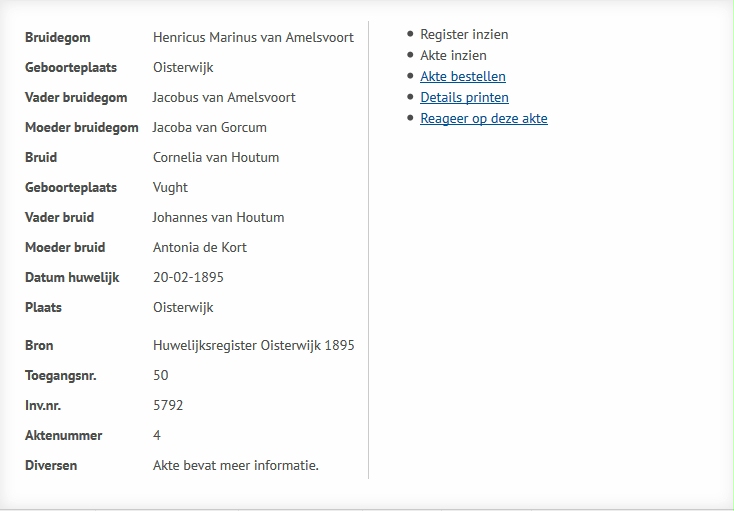Click the text Akte bevat meer informatie
Screen dimensions: 734x511
point(235,465)
